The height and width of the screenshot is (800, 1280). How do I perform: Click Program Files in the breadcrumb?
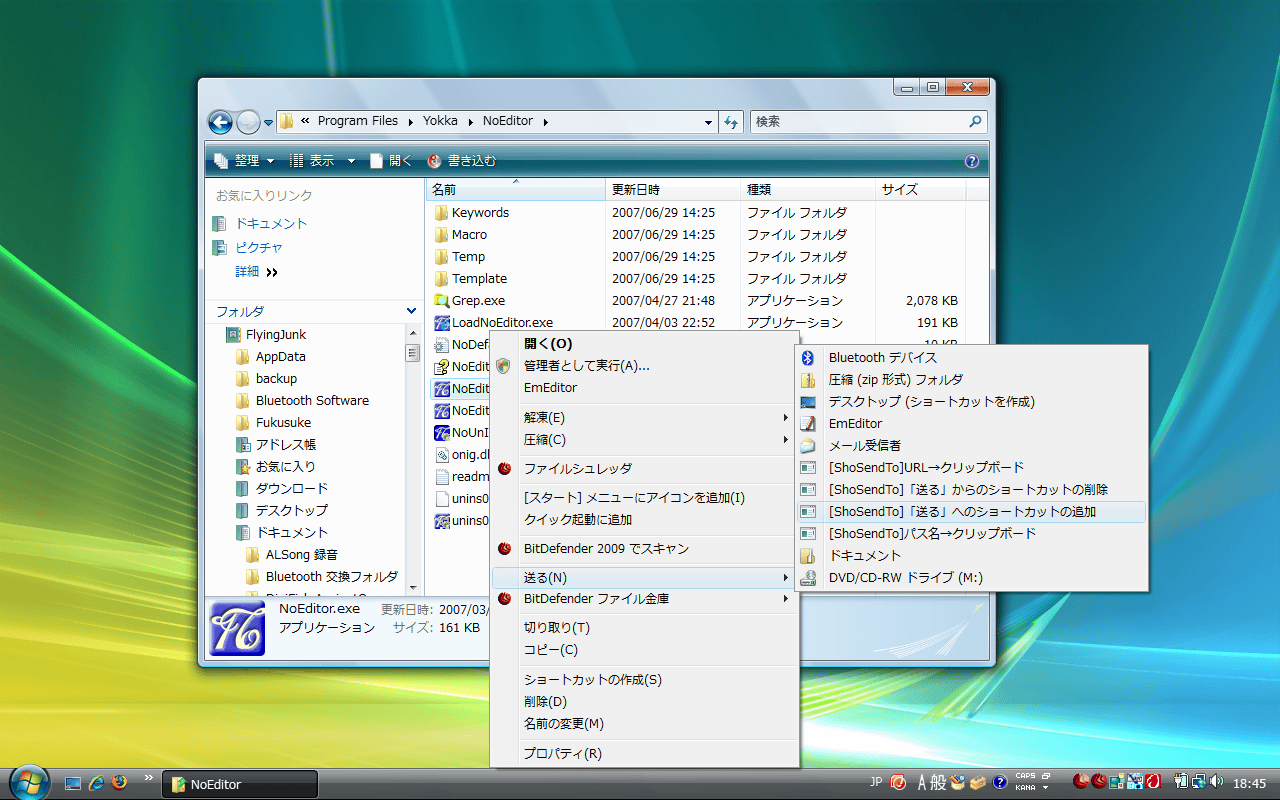[x=357, y=121]
